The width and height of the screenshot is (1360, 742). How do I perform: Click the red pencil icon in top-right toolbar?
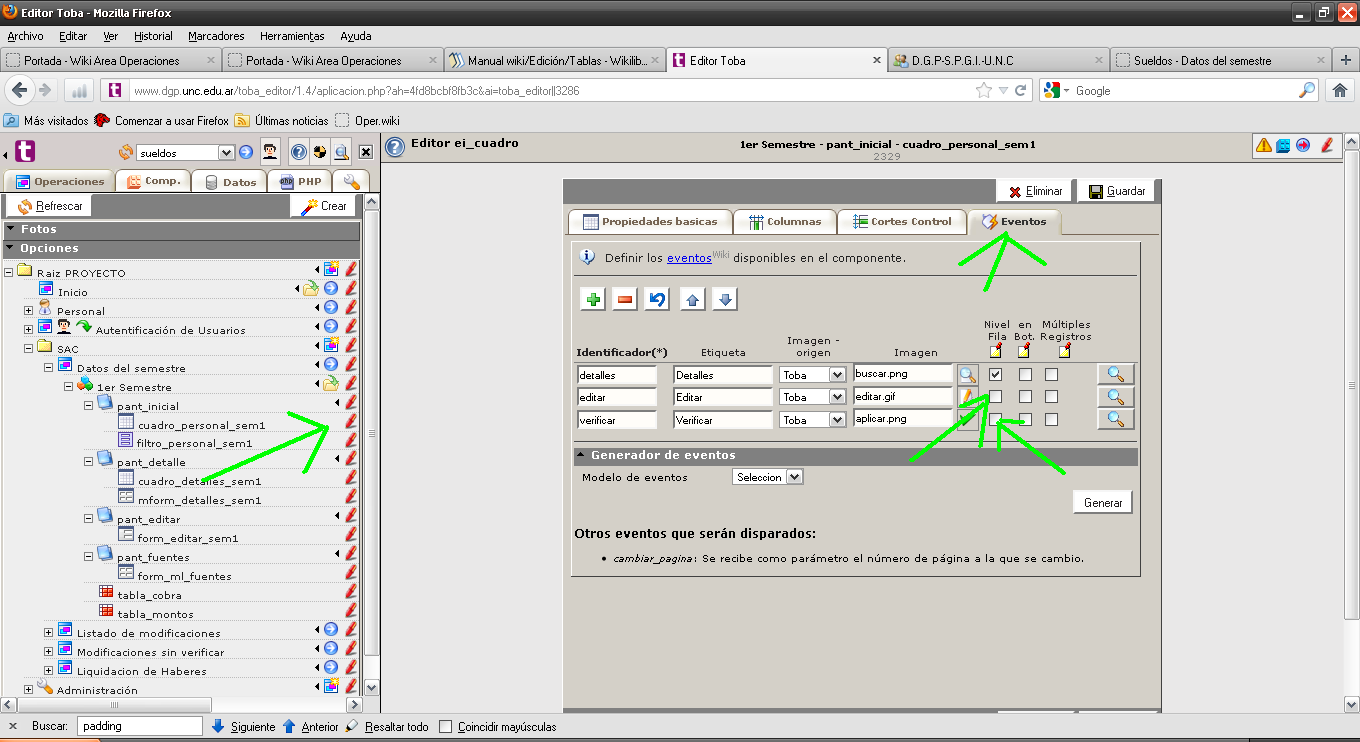(x=1327, y=145)
